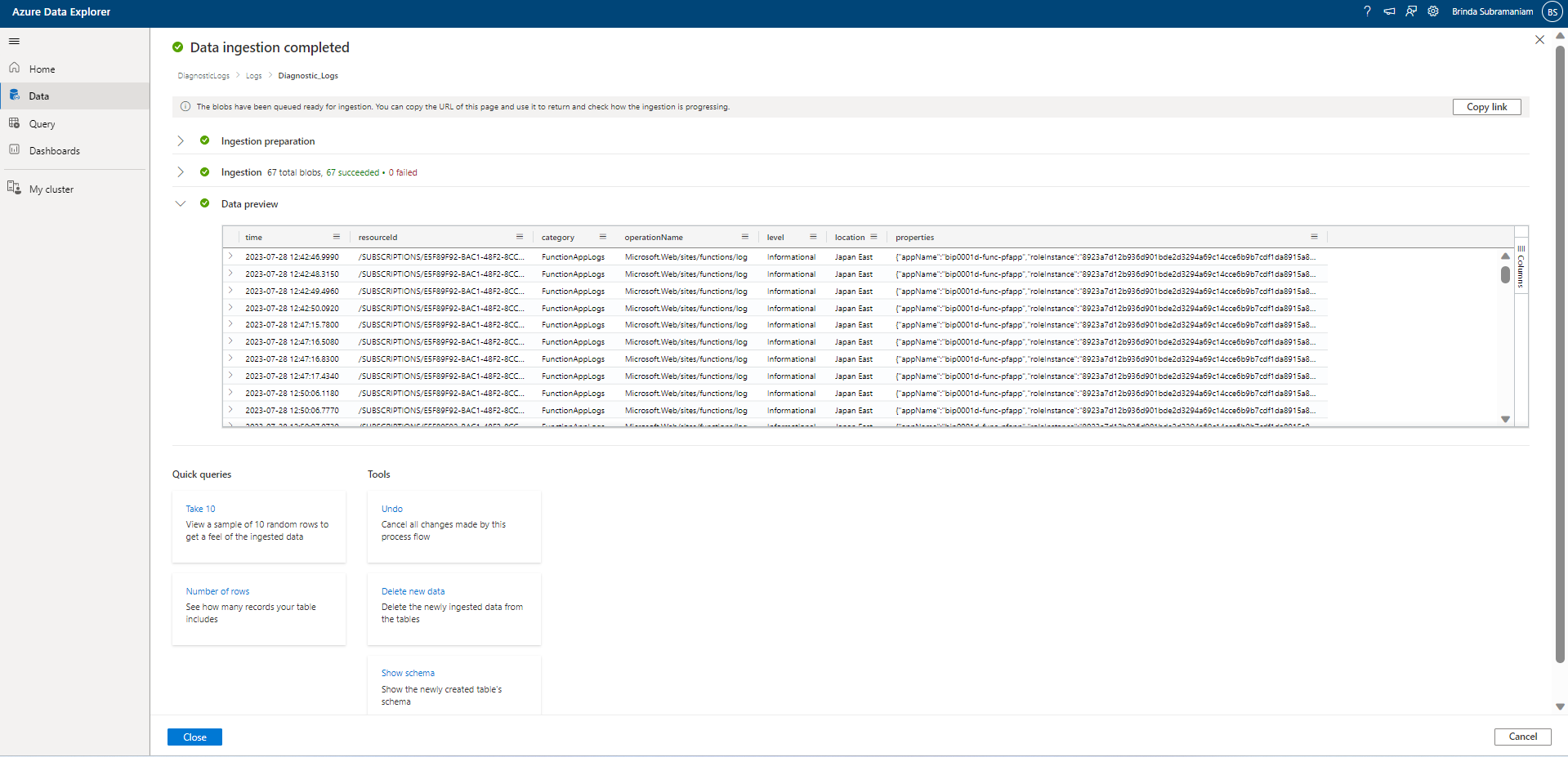
Task: Open the time column header menu
Action: tap(337, 236)
